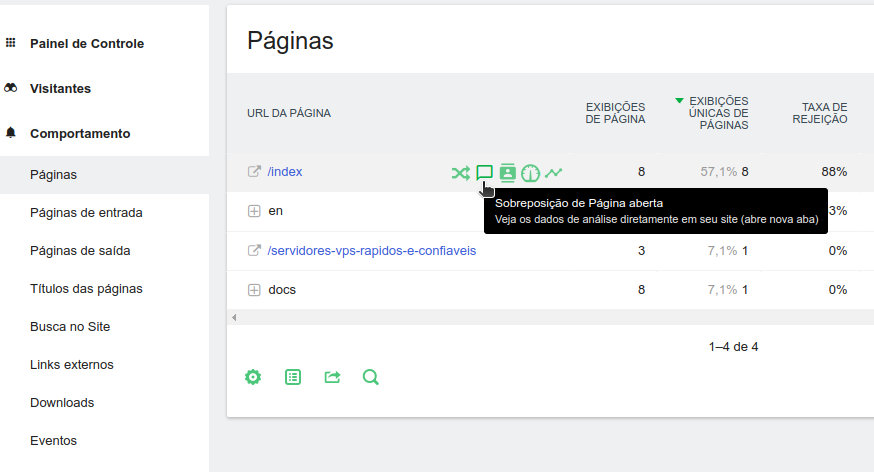Open segmented visitor log icon for /index
The height and width of the screenshot is (472, 874).
[507, 173]
